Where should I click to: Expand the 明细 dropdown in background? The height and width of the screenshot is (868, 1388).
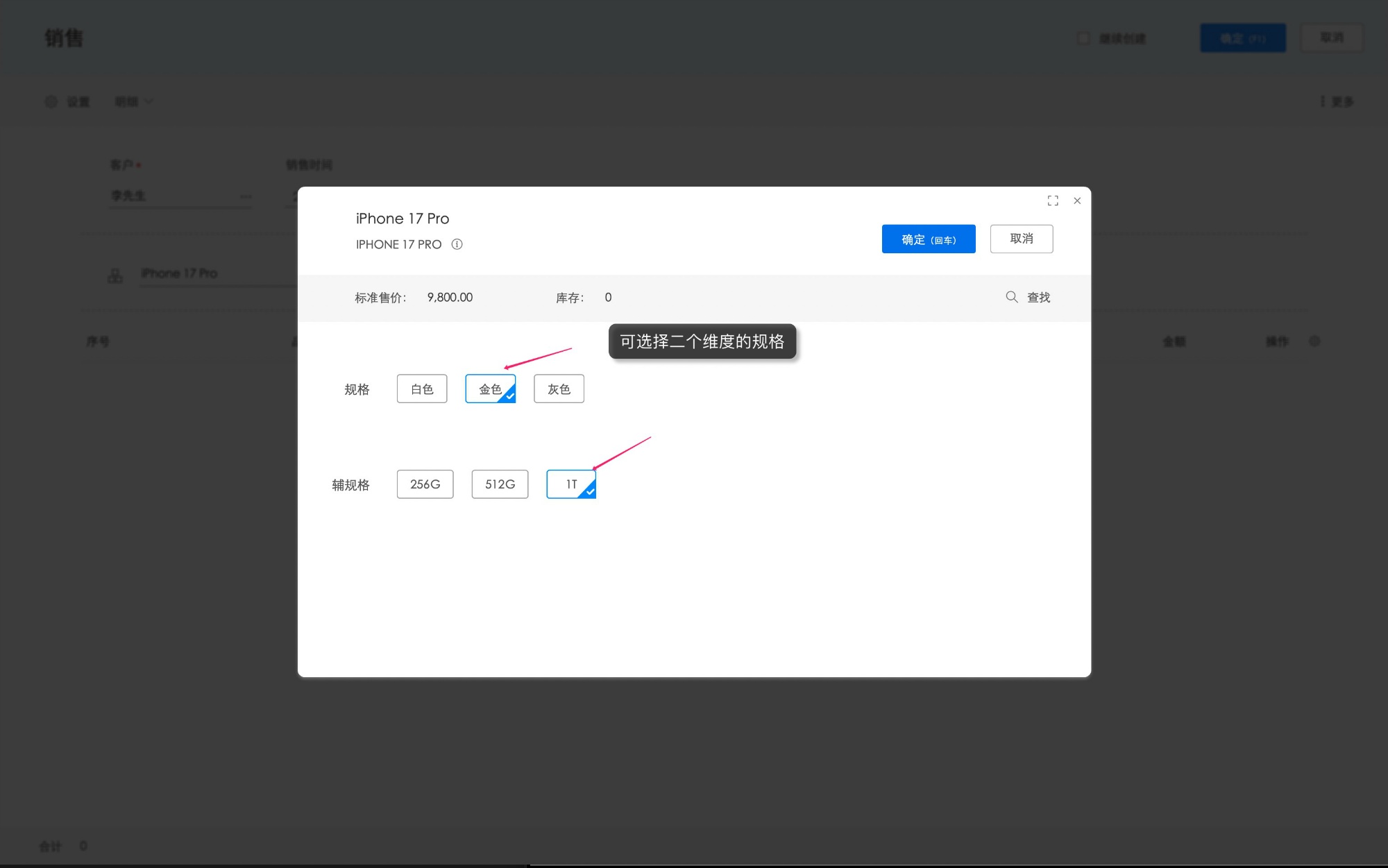134,101
